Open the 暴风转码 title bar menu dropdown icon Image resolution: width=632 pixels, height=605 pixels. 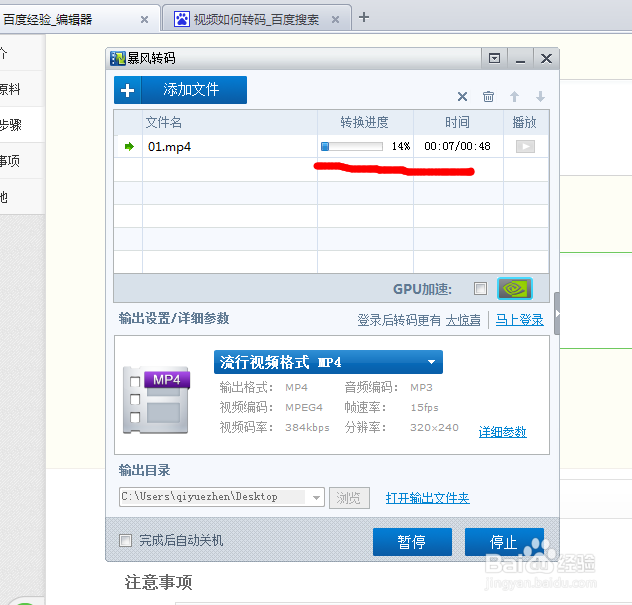point(494,59)
